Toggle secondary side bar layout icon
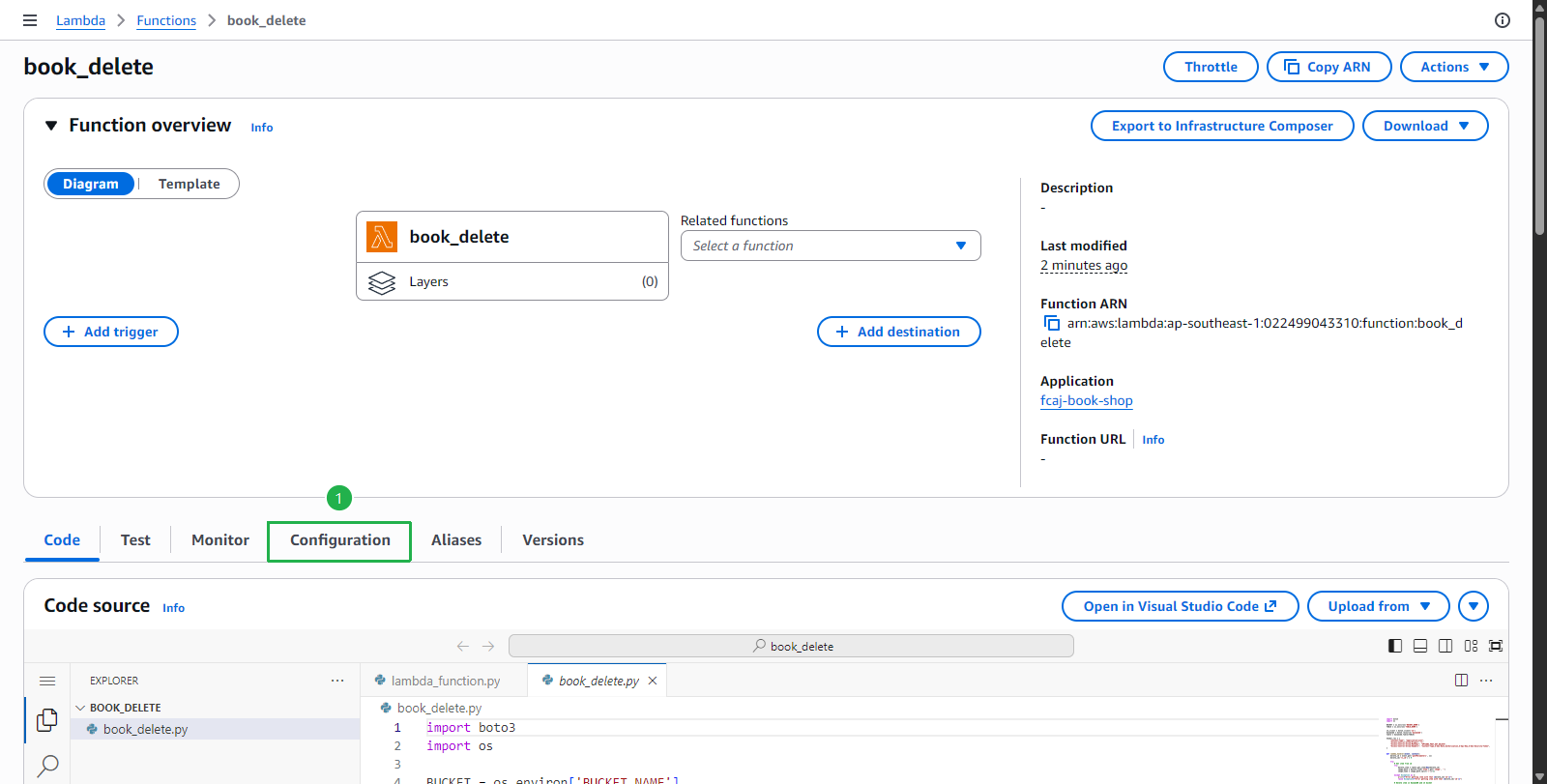Screen dimensions: 1547x784 [1445, 646]
